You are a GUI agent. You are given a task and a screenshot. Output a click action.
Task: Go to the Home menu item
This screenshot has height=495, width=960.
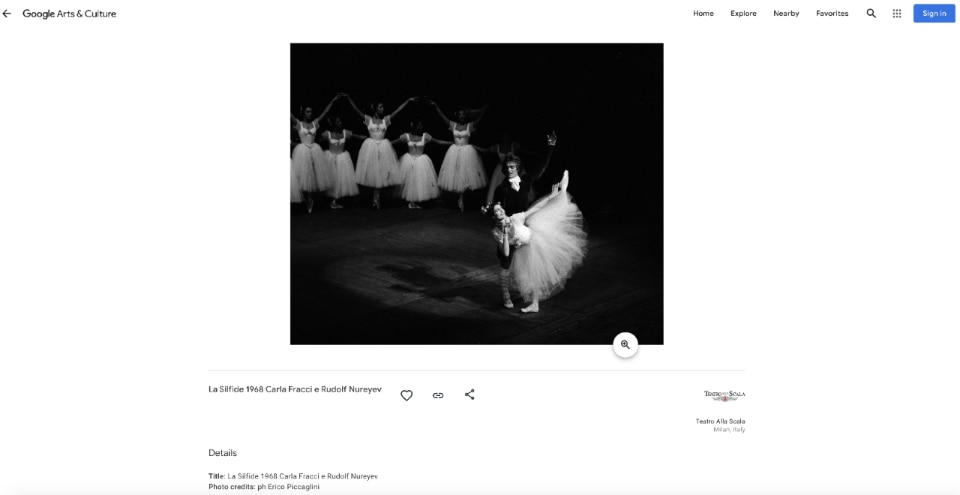[703, 13]
